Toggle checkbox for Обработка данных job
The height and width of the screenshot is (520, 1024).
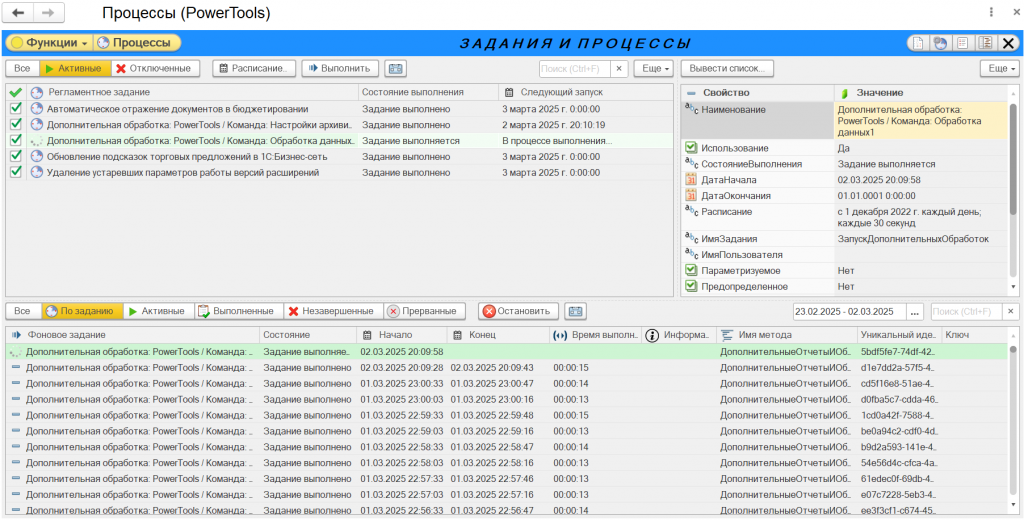point(16,140)
